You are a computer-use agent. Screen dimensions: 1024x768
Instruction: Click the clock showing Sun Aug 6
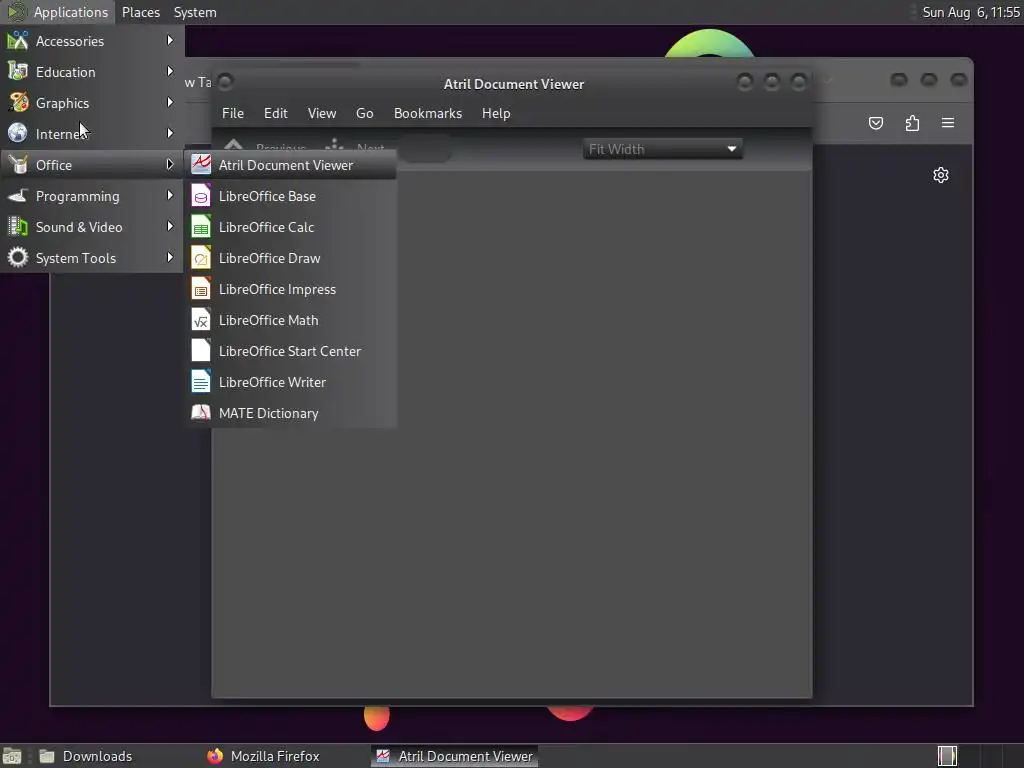(x=970, y=12)
